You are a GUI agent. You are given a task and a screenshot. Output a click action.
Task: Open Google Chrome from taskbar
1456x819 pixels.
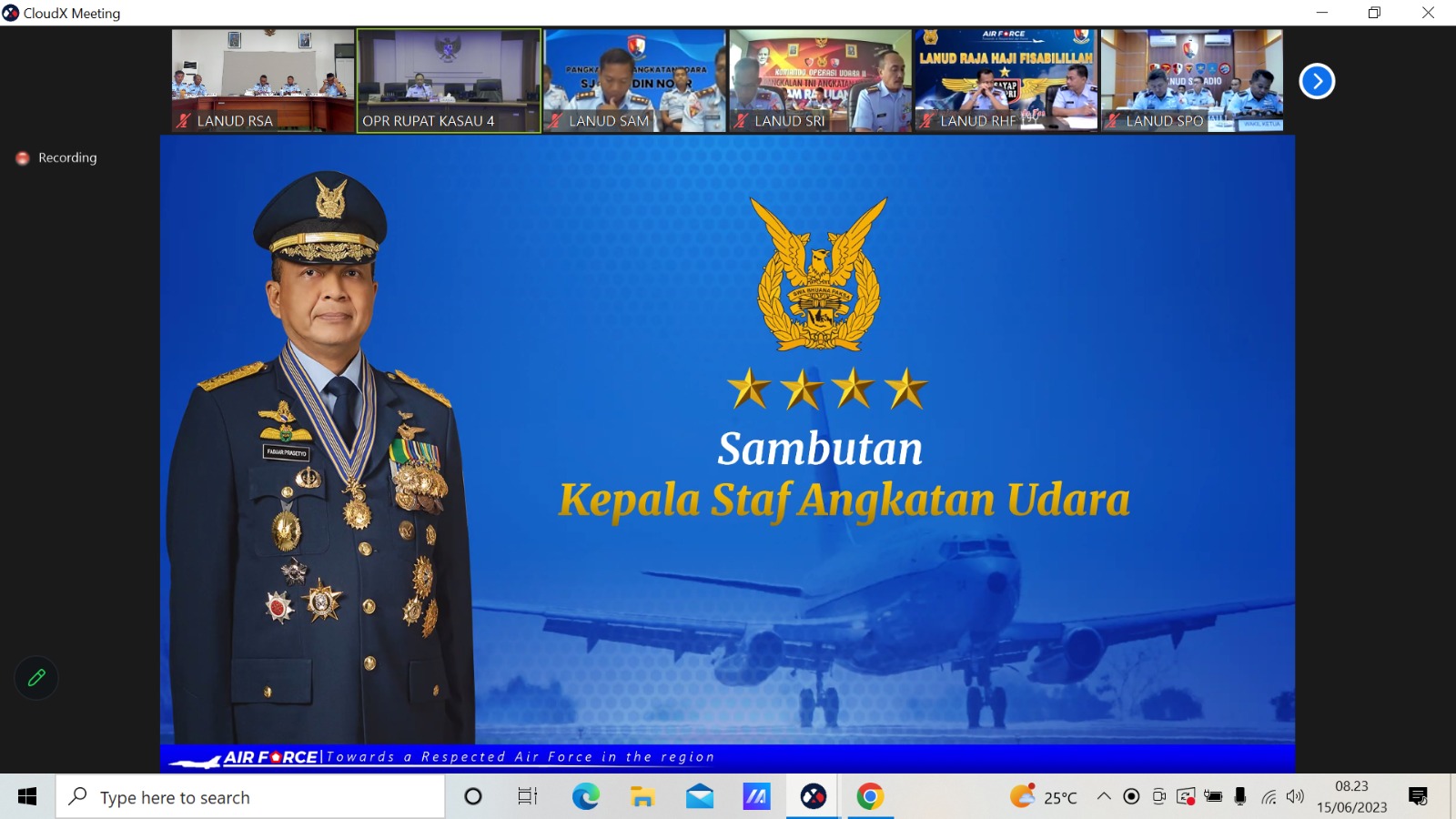pyautogui.click(x=870, y=797)
